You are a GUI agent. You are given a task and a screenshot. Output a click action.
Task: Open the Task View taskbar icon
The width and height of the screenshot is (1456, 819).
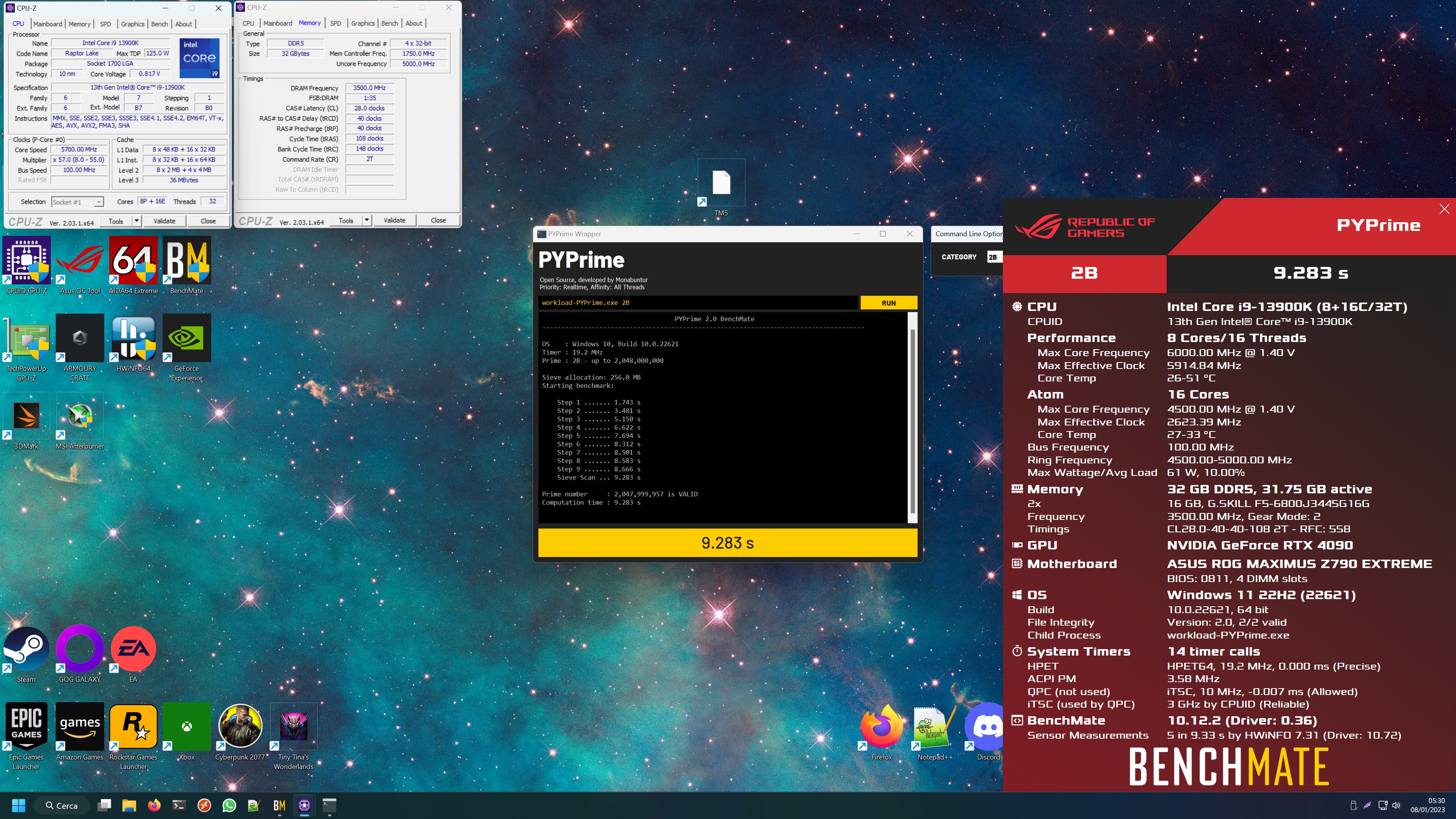click(x=104, y=805)
